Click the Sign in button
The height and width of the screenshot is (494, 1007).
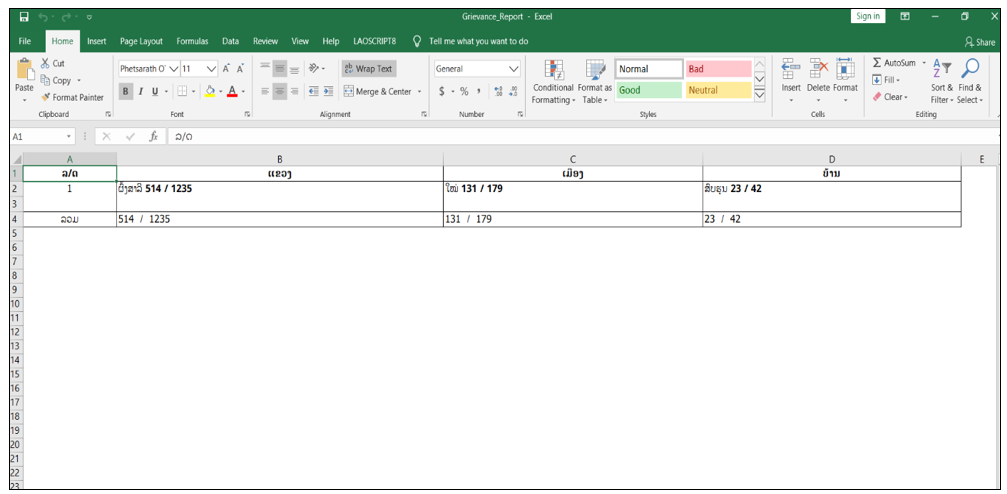click(867, 16)
